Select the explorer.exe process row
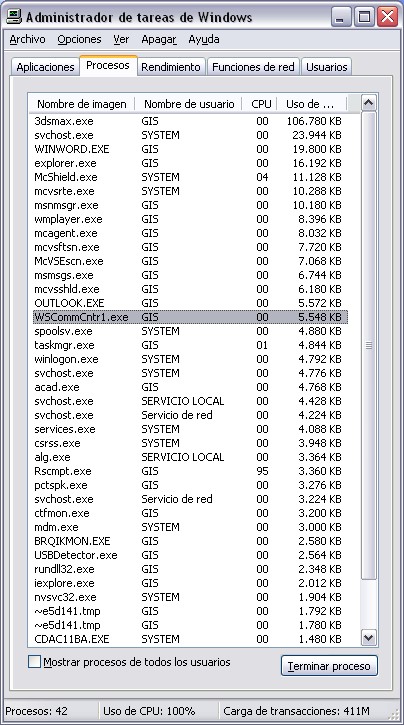This screenshot has height=725, width=404. (190, 163)
